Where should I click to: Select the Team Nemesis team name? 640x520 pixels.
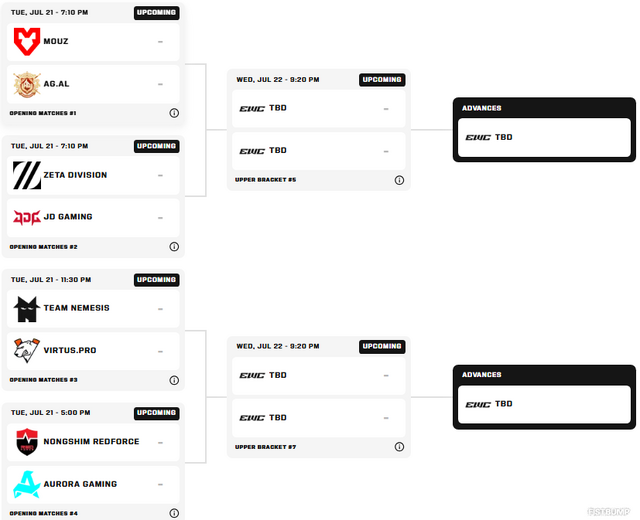point(76,308)
